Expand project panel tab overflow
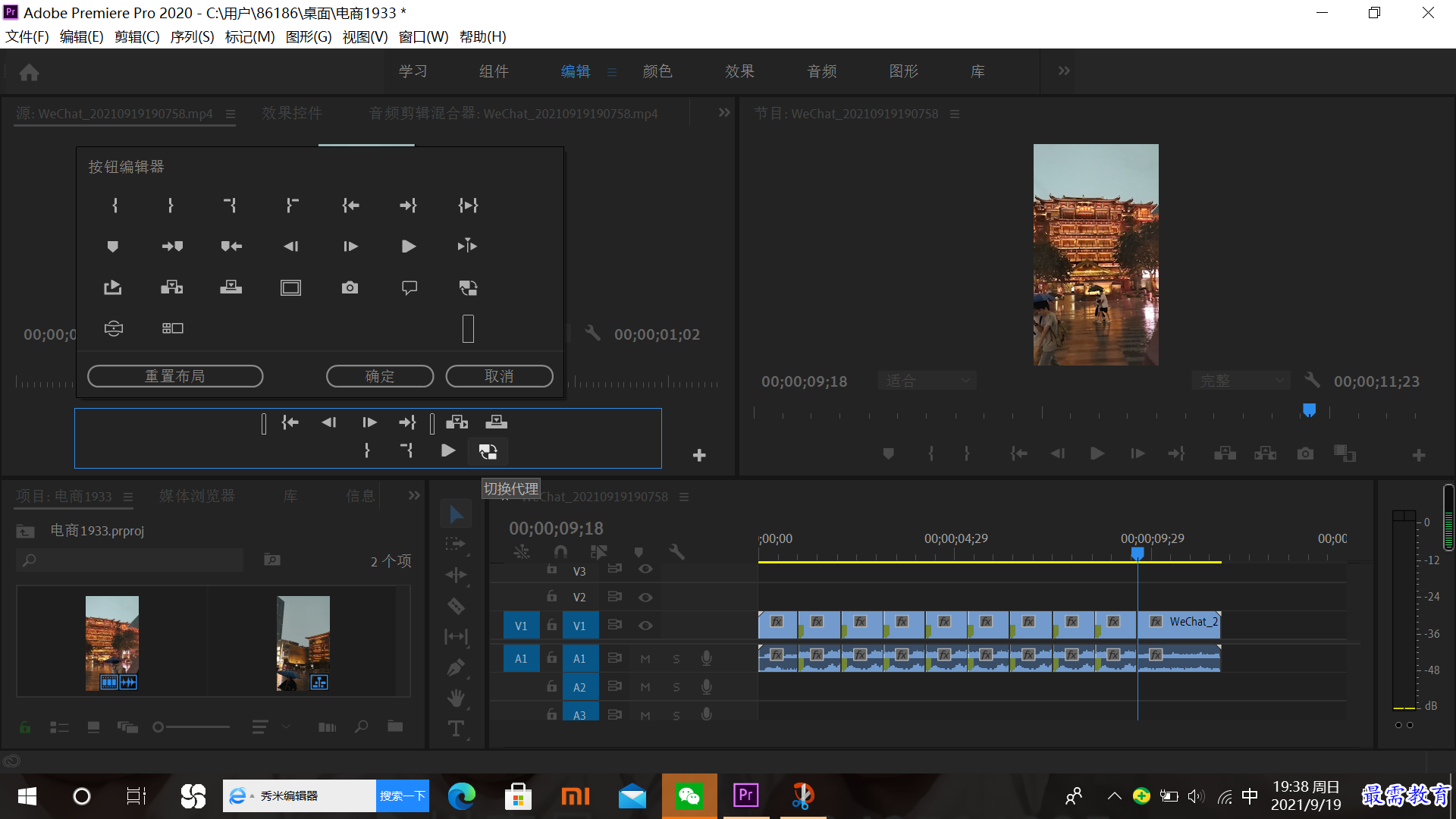1456x819 pixels. (414, 495)
